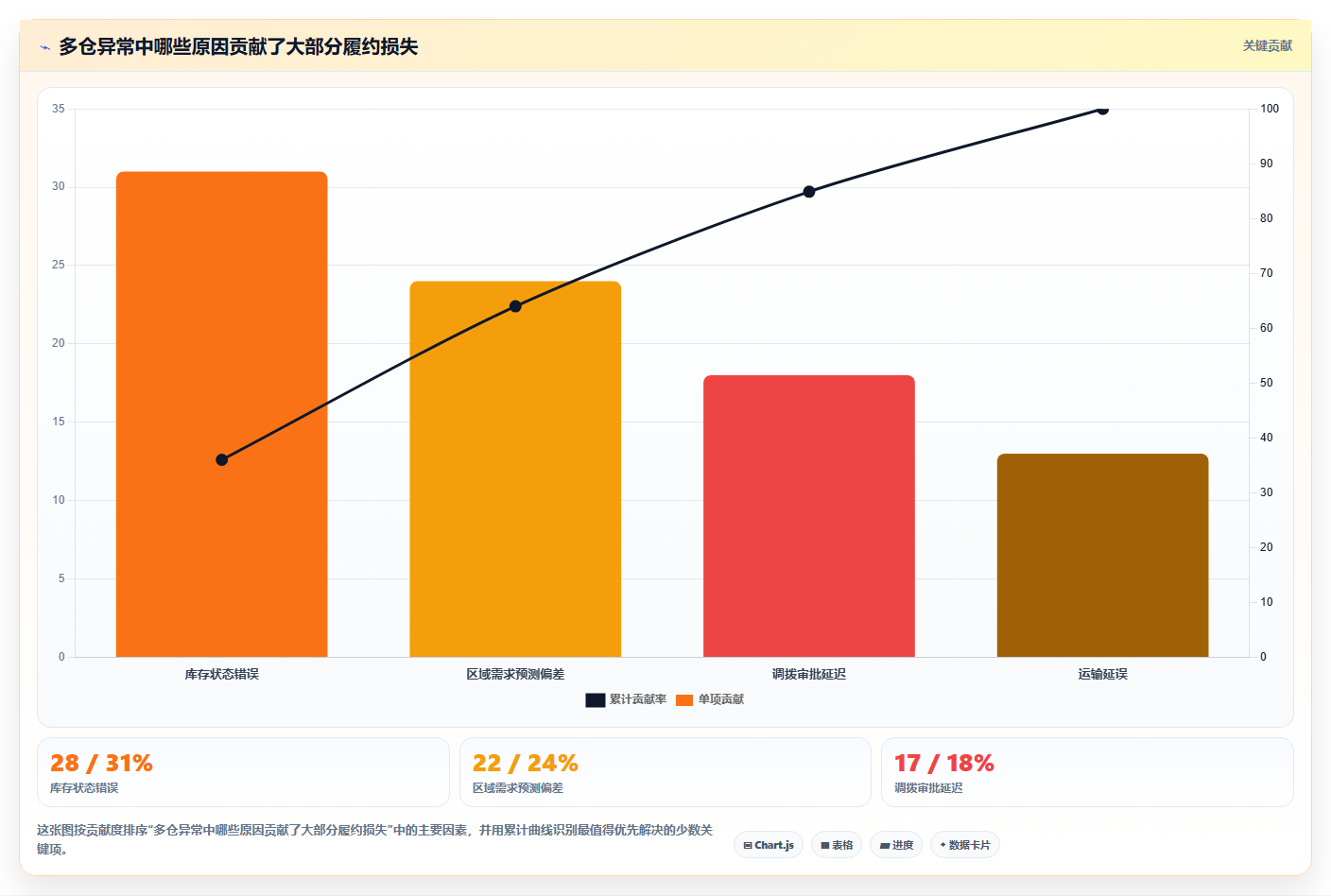Click the sparkle icon in 数据卡片 chip
This screenshot has width=1331, height=896.
click(943, 845)
